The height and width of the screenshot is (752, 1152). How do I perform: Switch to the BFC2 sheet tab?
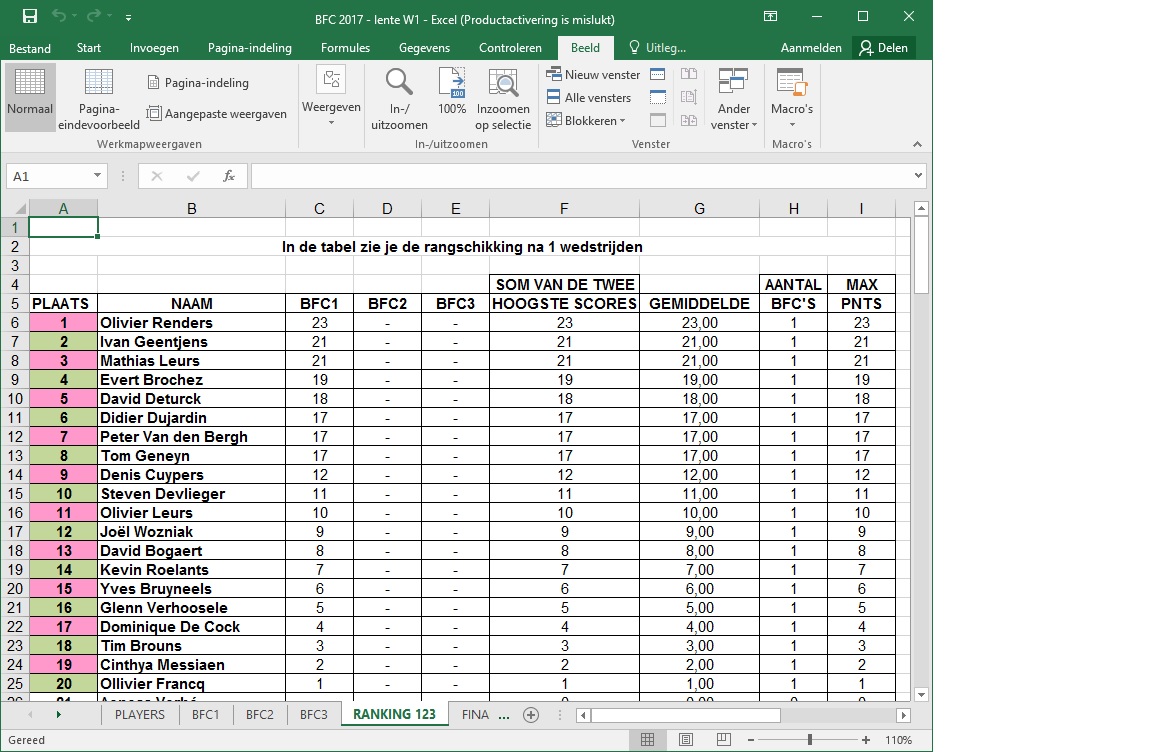[259, 715]
